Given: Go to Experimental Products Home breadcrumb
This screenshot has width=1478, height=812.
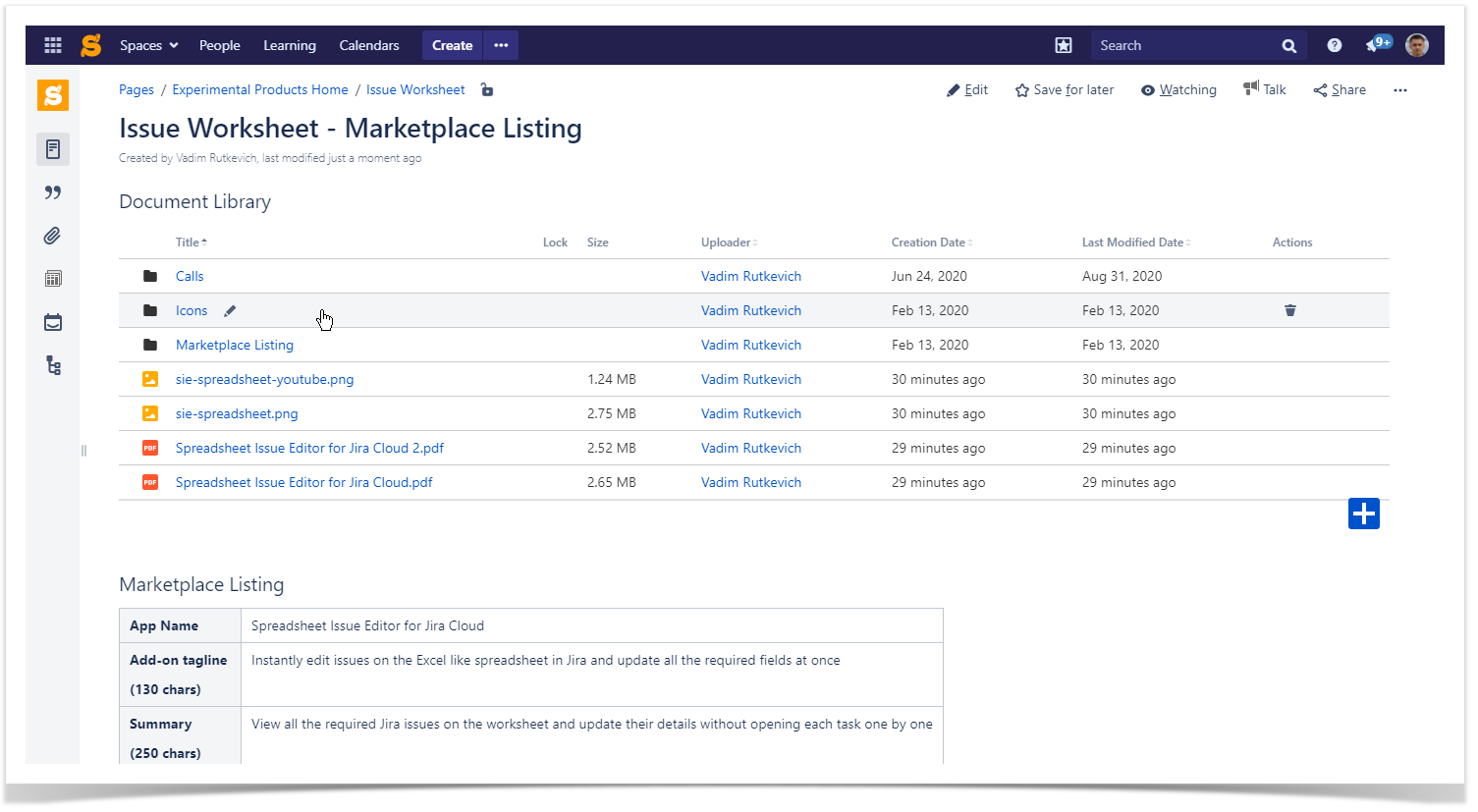Looking at the screenshot, I should [260, 89].
